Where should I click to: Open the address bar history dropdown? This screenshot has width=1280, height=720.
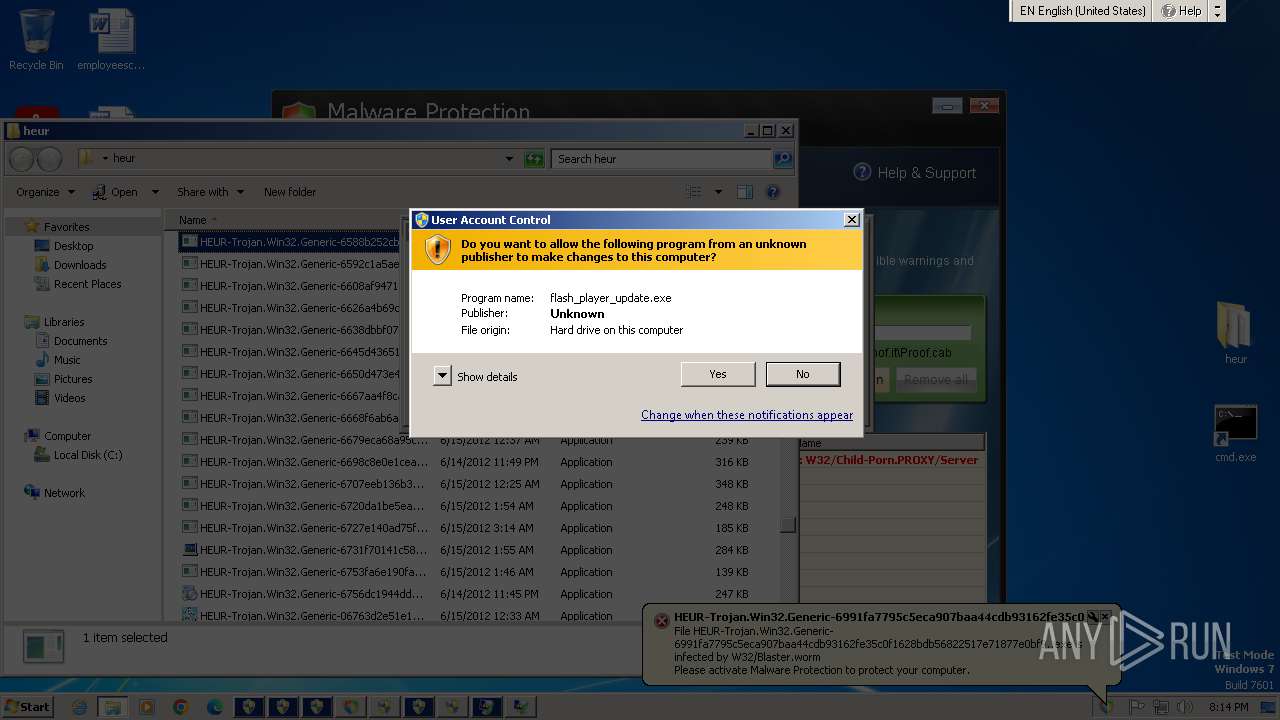509,159
